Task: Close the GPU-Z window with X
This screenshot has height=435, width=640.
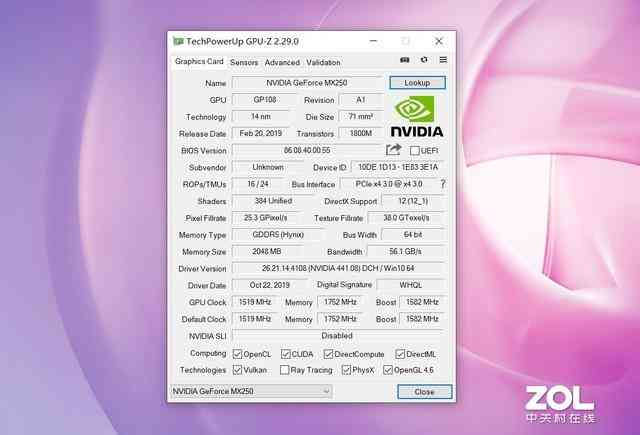Action: [x=439, y=41]
